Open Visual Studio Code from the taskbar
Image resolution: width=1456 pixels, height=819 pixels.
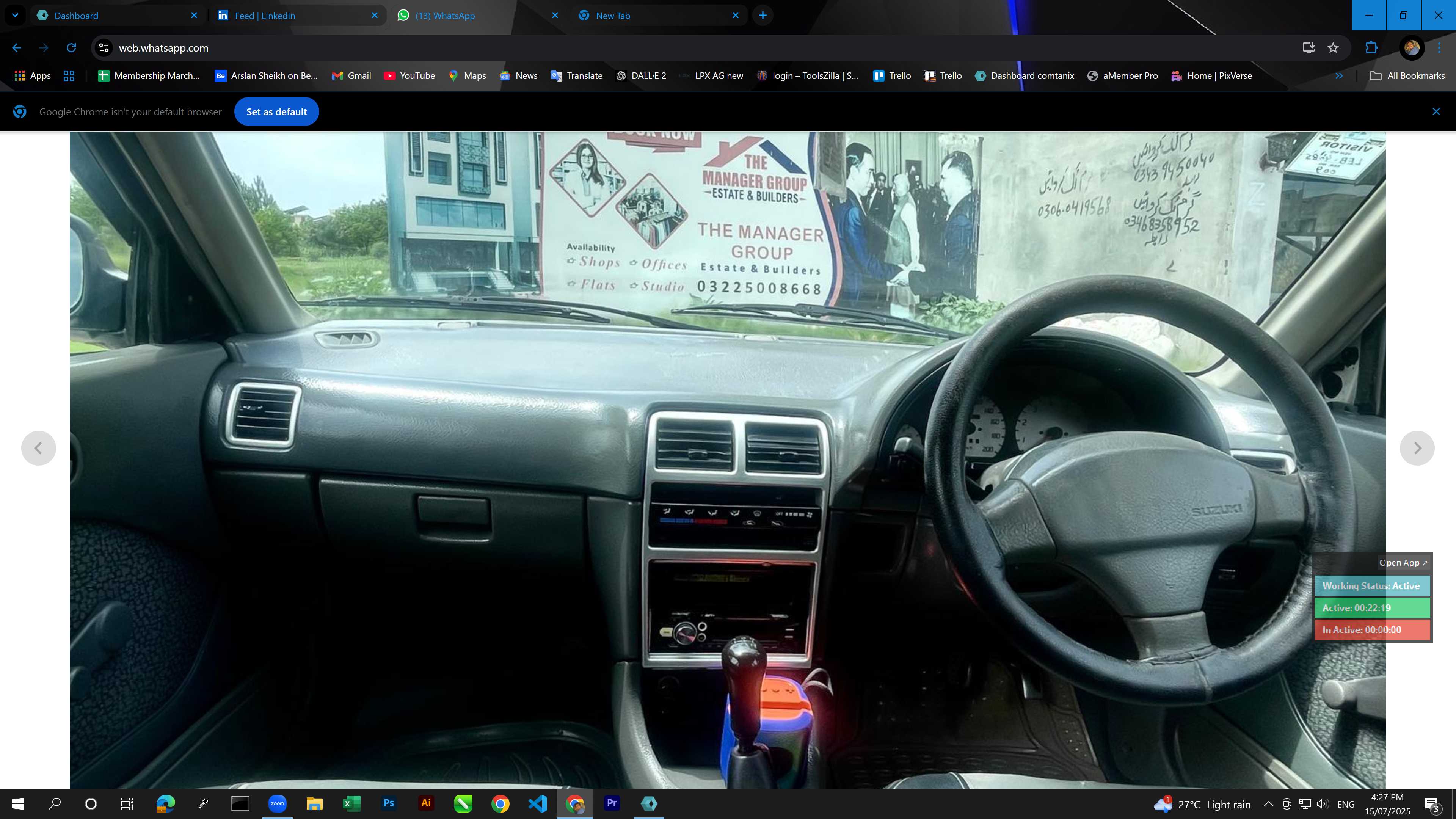coord(538,804)
